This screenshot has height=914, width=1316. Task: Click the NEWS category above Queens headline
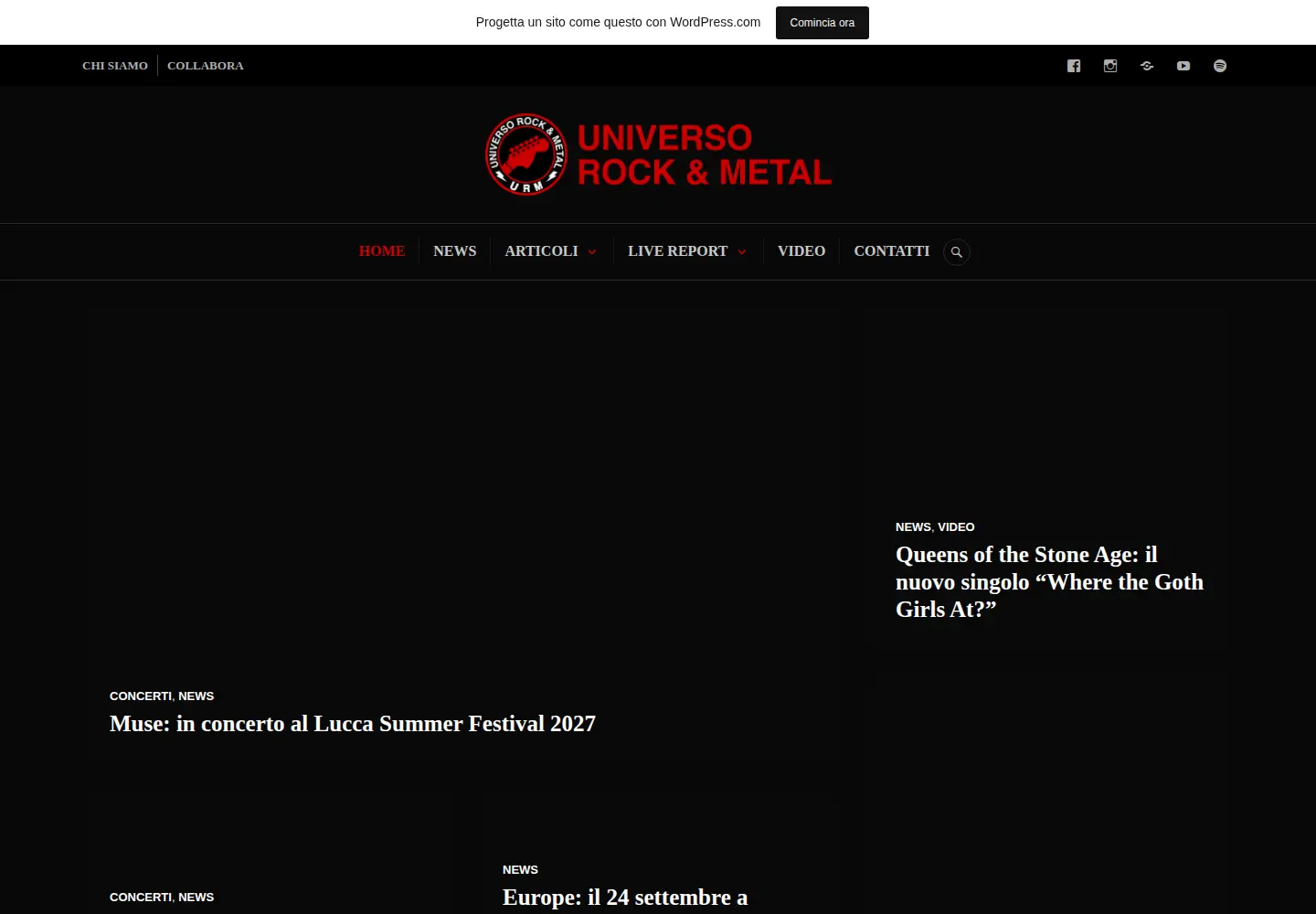(913, 527)
